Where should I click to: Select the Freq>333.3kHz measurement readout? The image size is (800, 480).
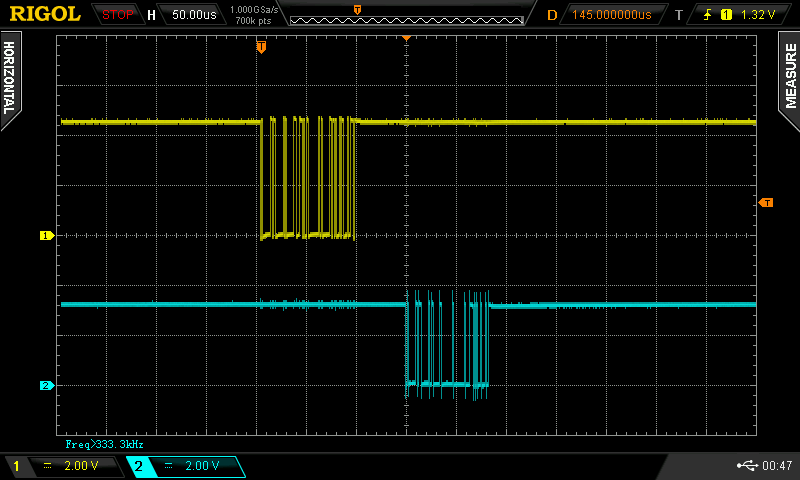tap(105, 444)
